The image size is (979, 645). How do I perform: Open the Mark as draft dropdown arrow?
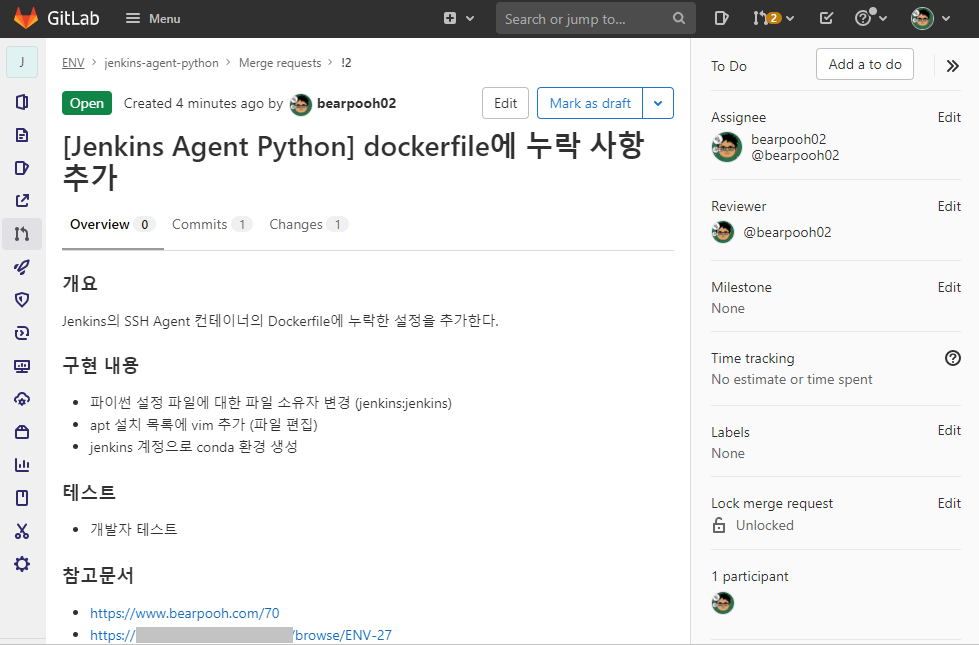pos(658,102)
